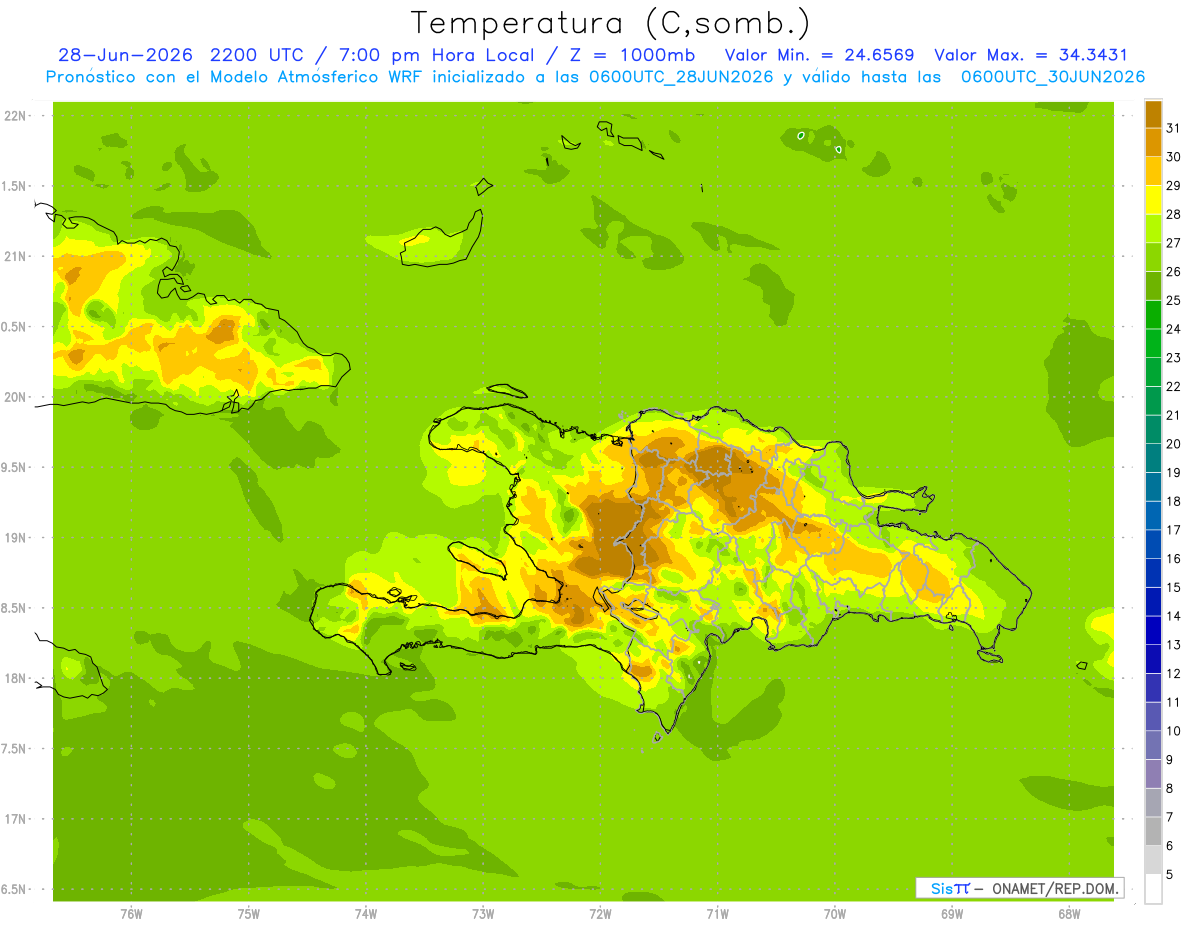The width and height of the screenshot is (1200, 927).
Task: Click longitude label "73W"
Action: tap(483, 914)
